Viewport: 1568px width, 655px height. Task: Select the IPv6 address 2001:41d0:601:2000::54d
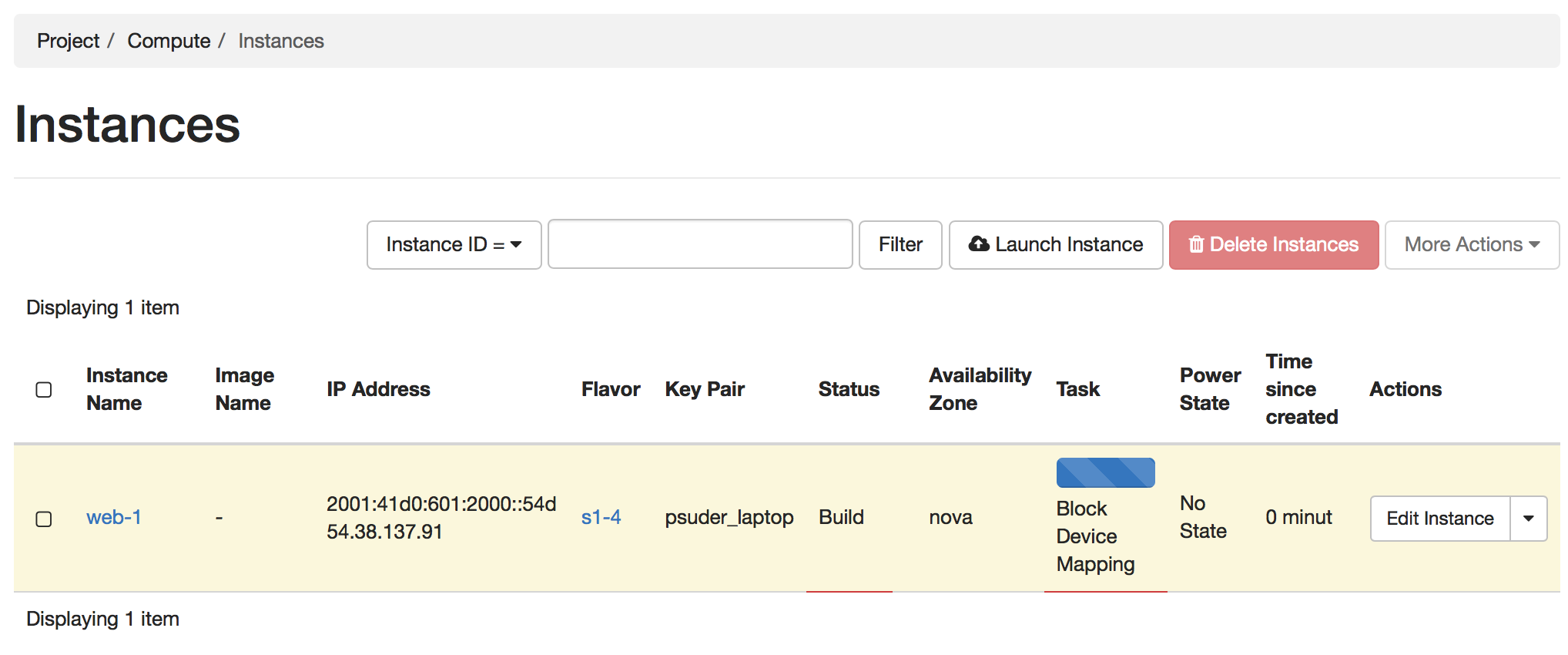coord(441,504)
